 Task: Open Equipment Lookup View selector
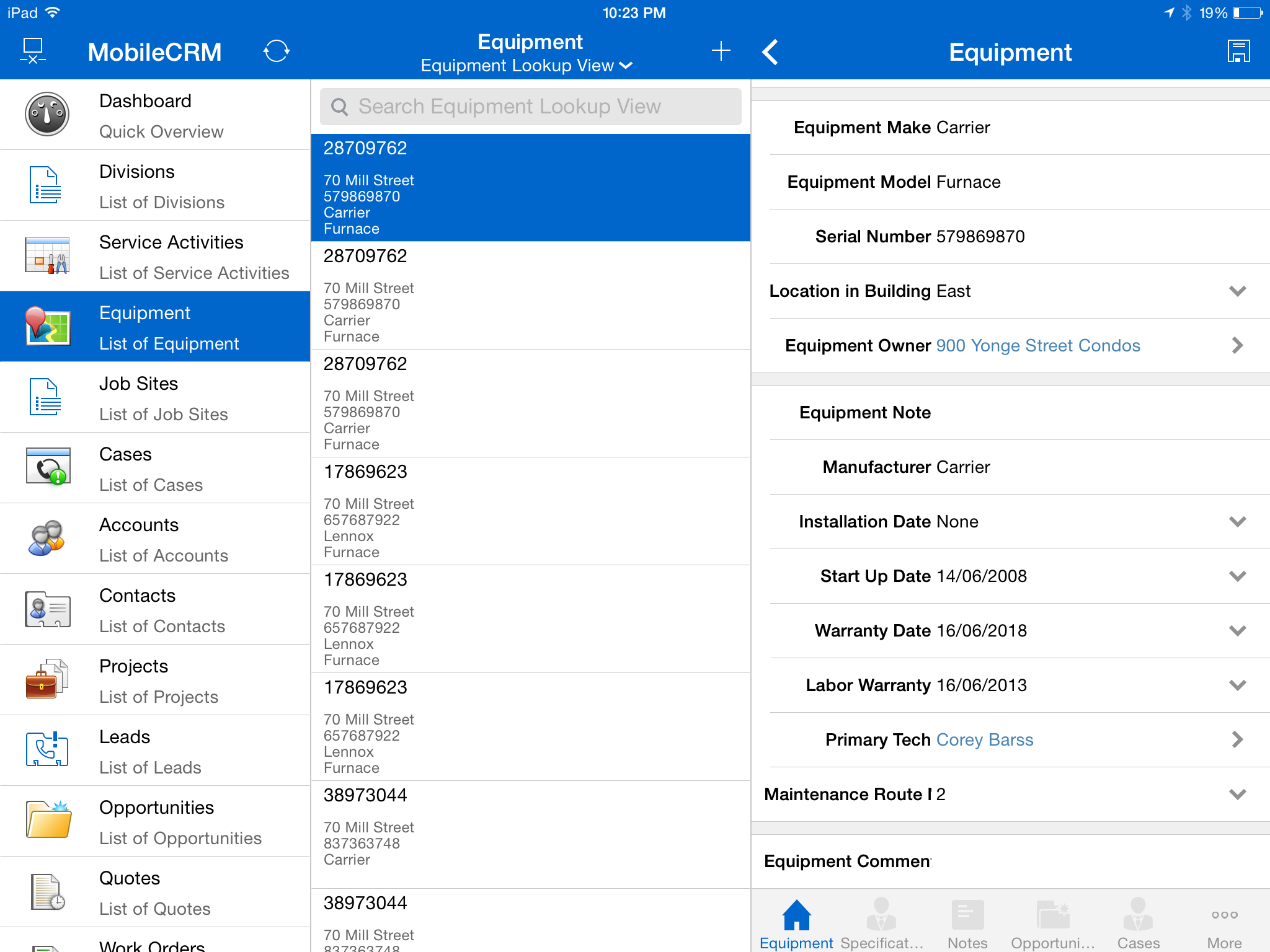[526, 66]
